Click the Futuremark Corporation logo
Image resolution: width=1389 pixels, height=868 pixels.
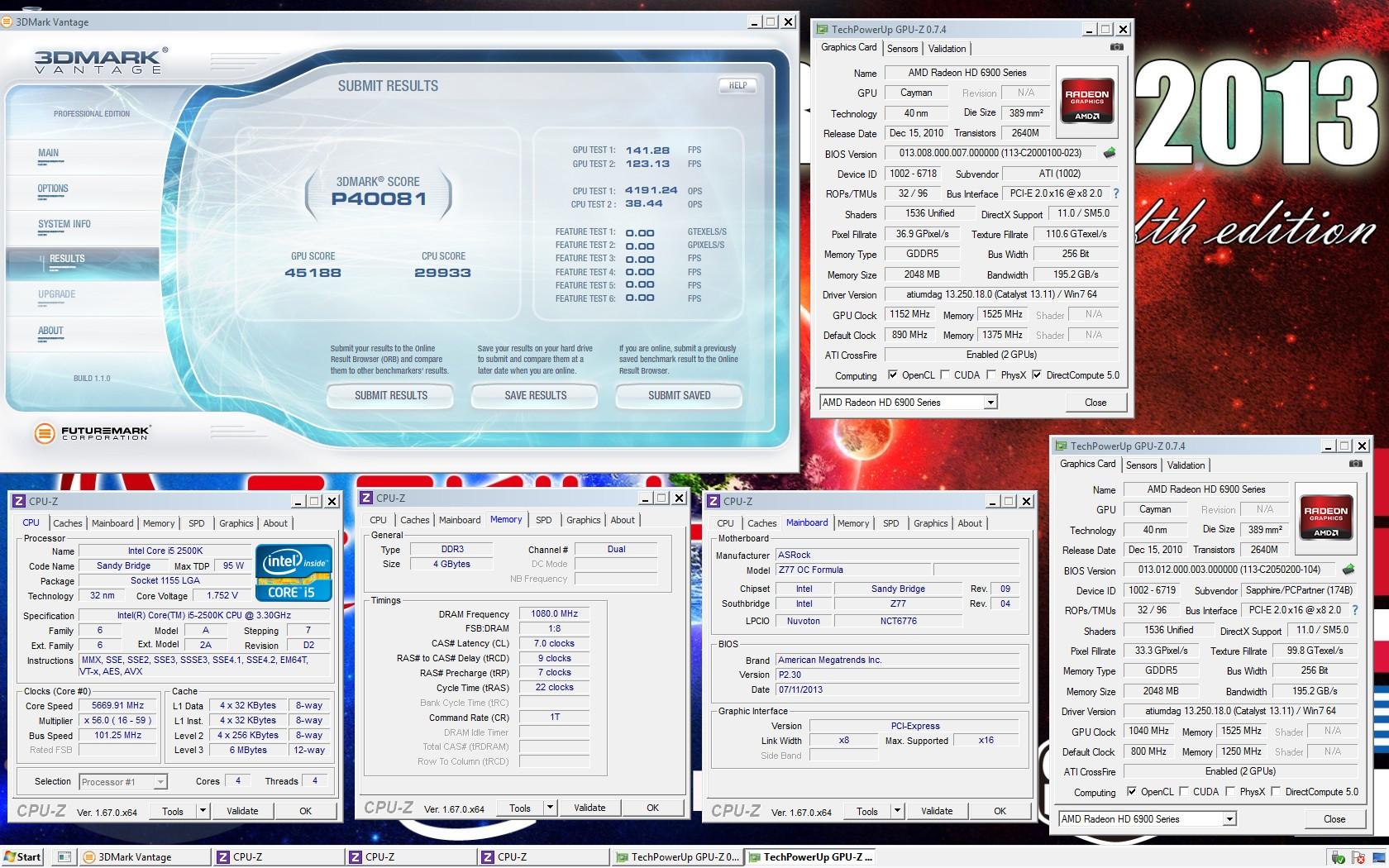pyautogui.click(x=93, y=432)
